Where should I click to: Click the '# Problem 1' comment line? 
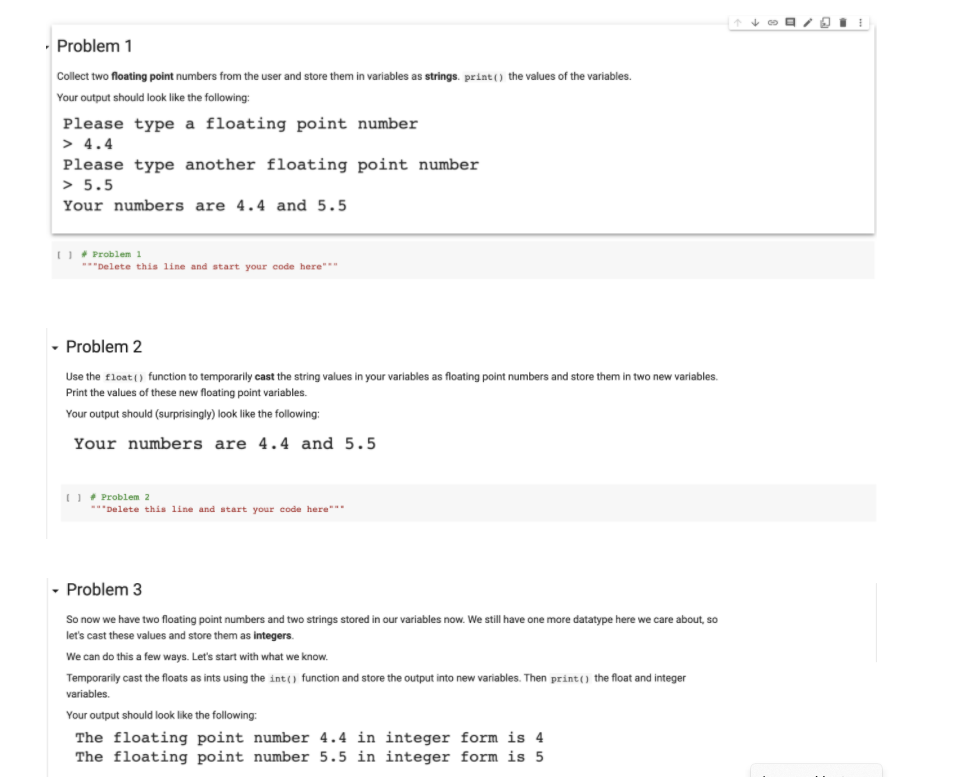[x=112, y=255]
